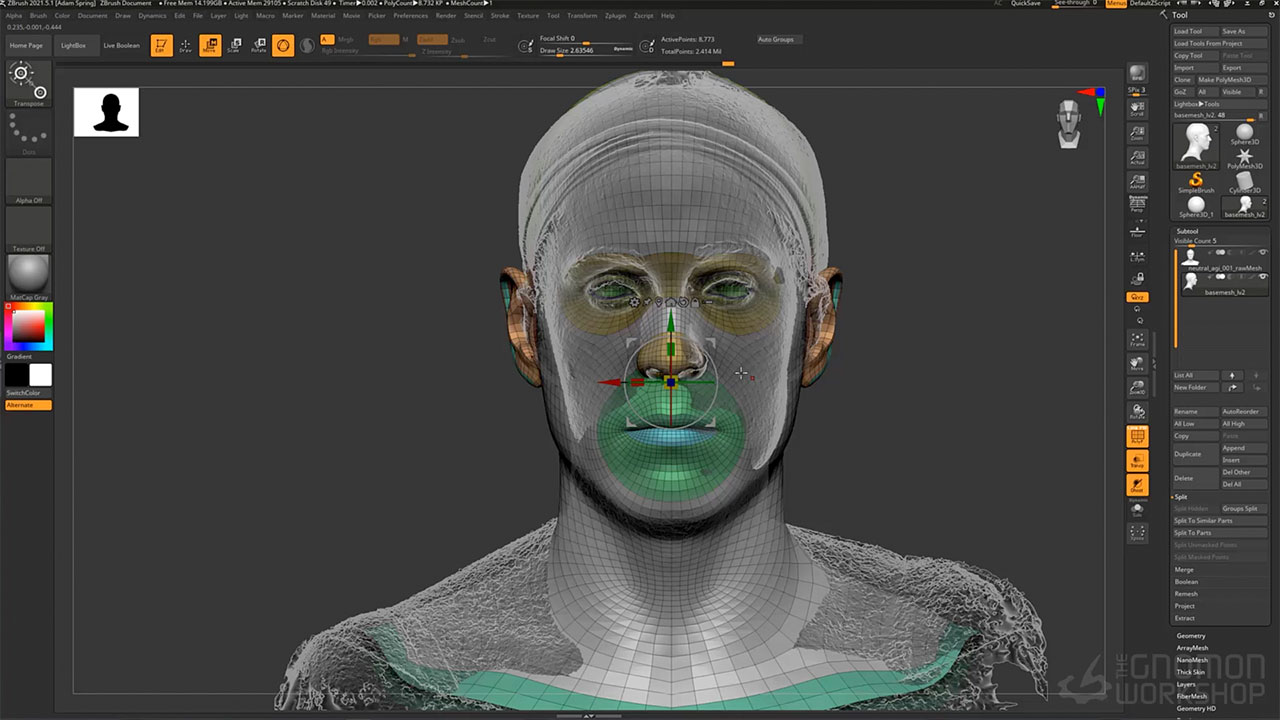Screen dimensions: 1280x720
Task: Toggle visibility eye of neutral_agi_001_rawMesh subtool
Action: pos(1262,252)
